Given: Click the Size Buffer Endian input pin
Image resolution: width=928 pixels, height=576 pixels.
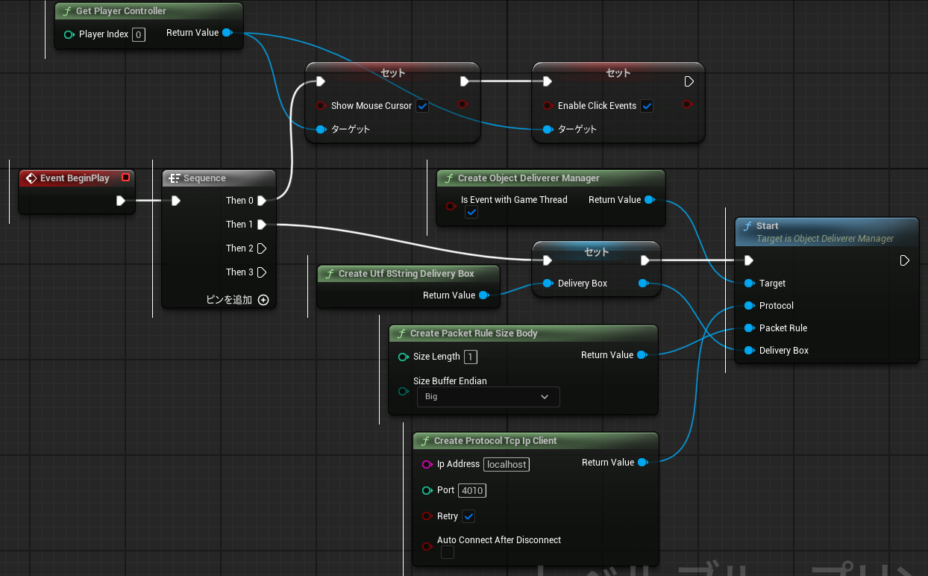Looking at the screenshot, I should (403, 391).
